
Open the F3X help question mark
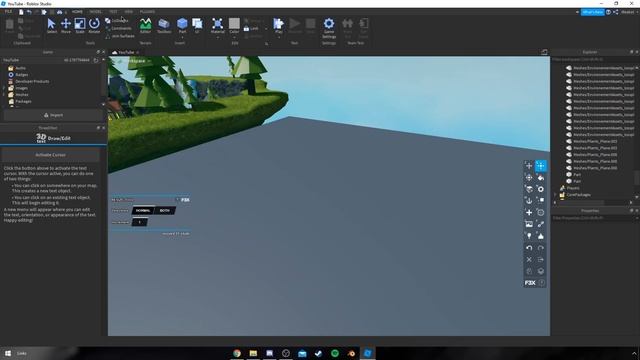tap(542, 282)
